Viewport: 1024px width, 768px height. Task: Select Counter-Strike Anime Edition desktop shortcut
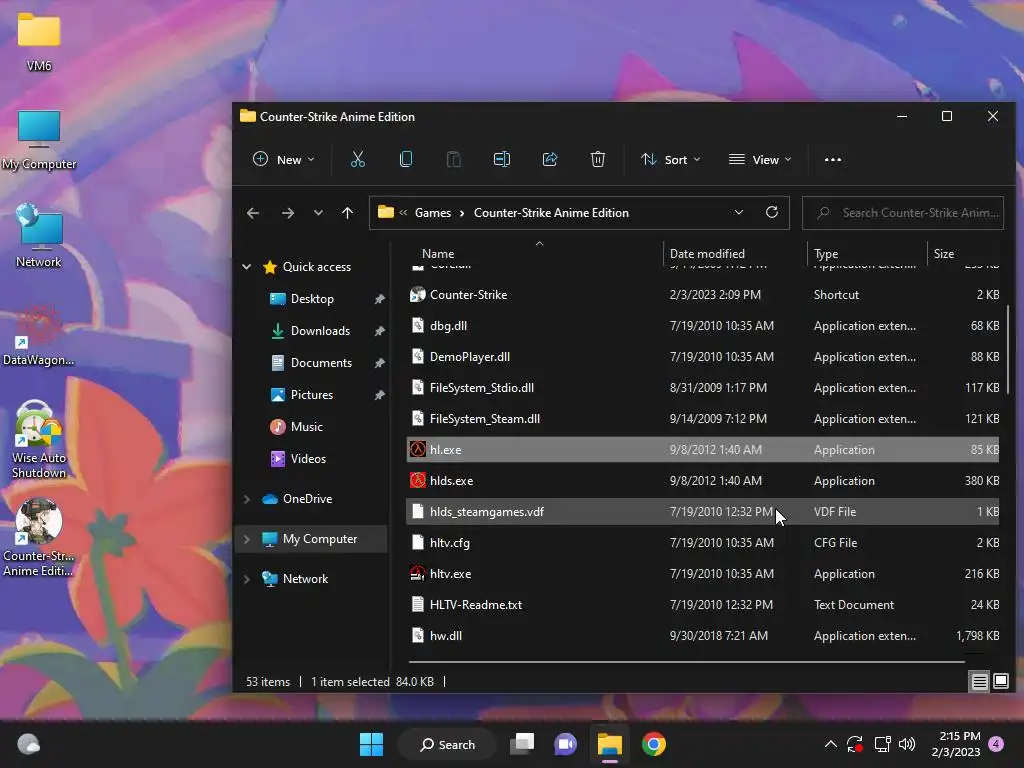click(39, 537)
